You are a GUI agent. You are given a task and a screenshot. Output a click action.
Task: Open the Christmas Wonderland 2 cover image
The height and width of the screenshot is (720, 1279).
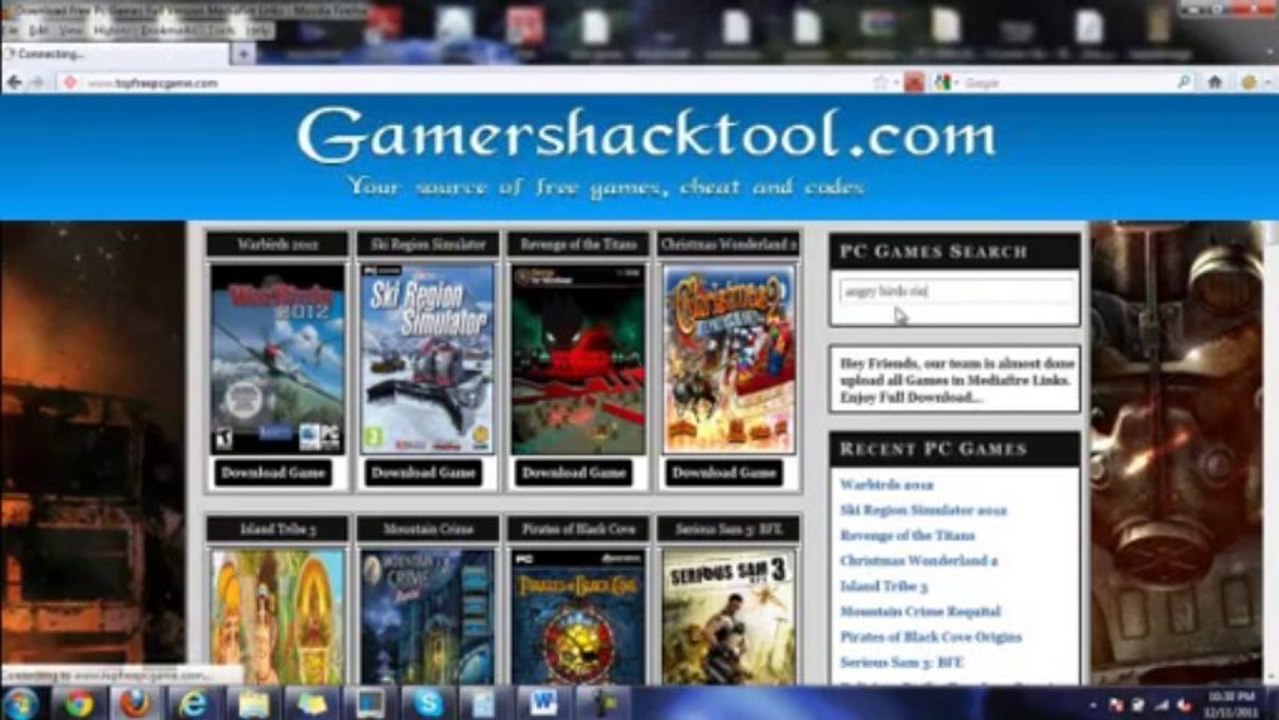(729, 359)
